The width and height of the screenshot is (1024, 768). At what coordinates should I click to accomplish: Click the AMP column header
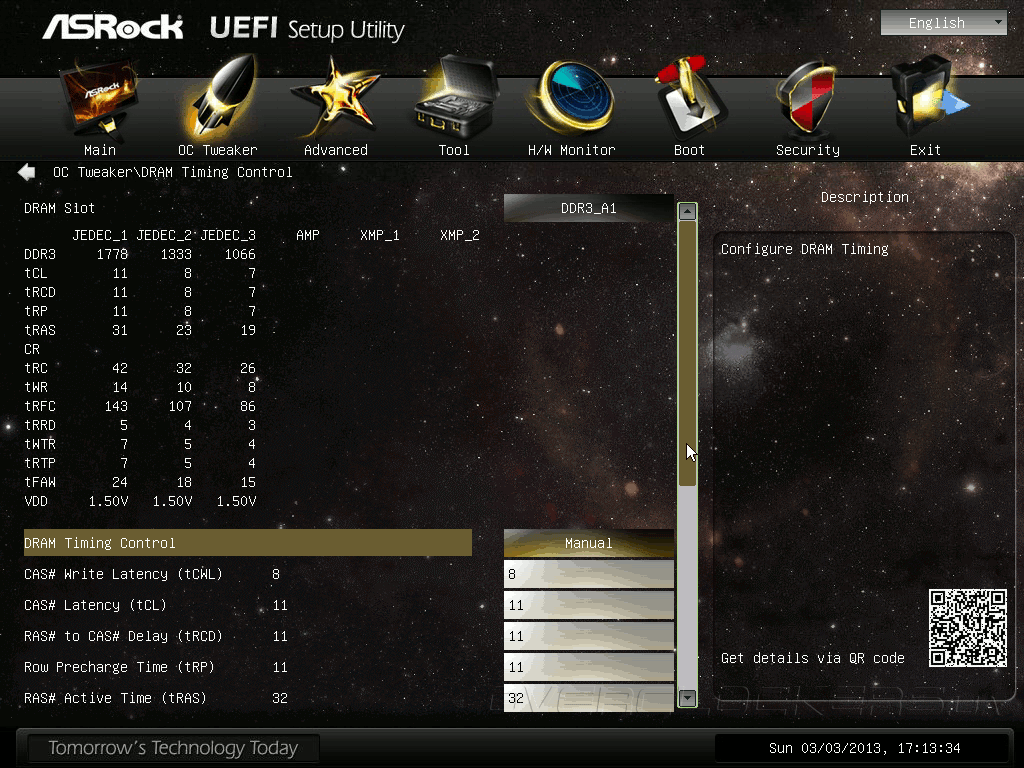(x=308, y=235)
